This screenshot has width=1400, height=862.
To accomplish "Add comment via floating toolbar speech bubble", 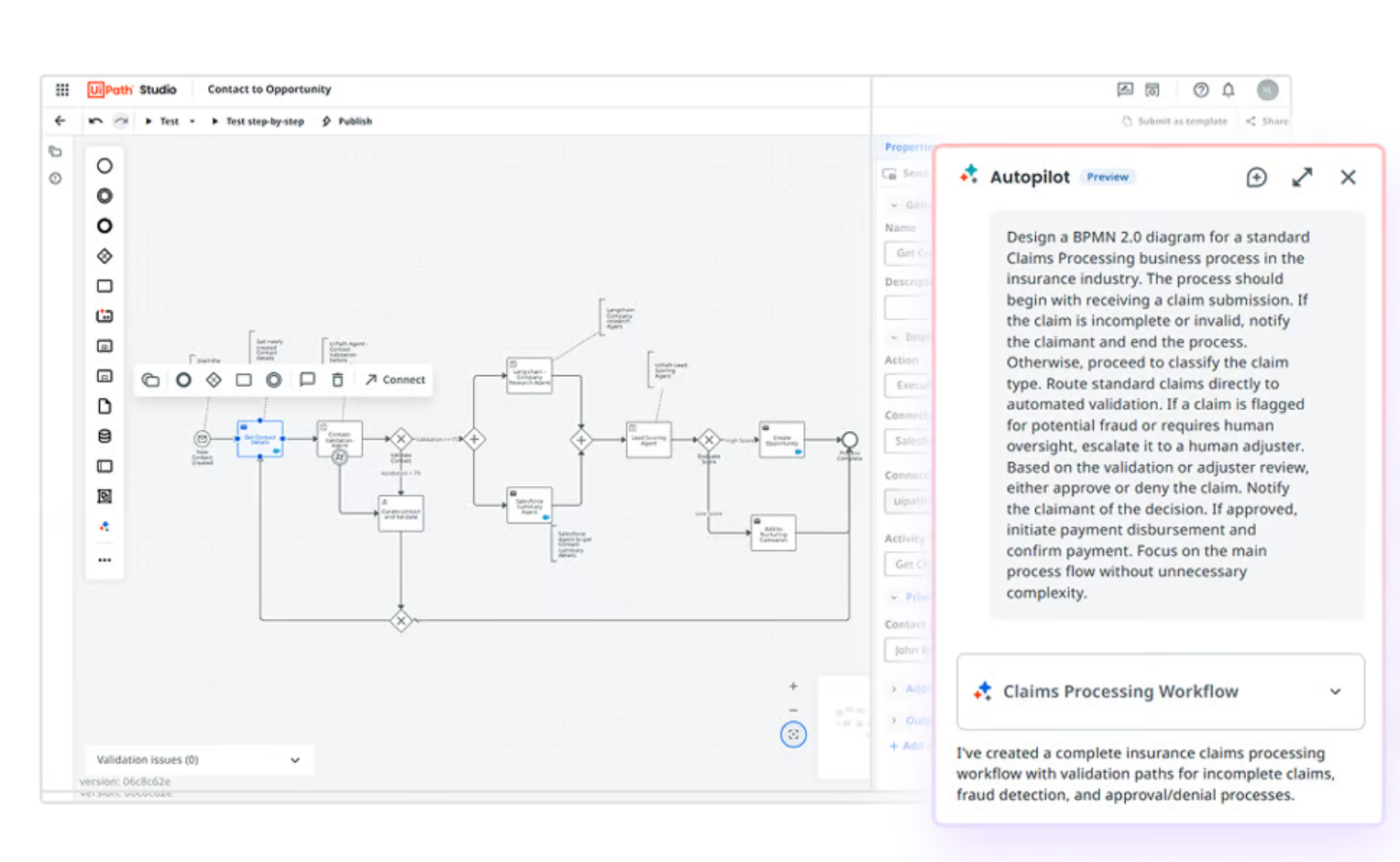I will 307,380.
